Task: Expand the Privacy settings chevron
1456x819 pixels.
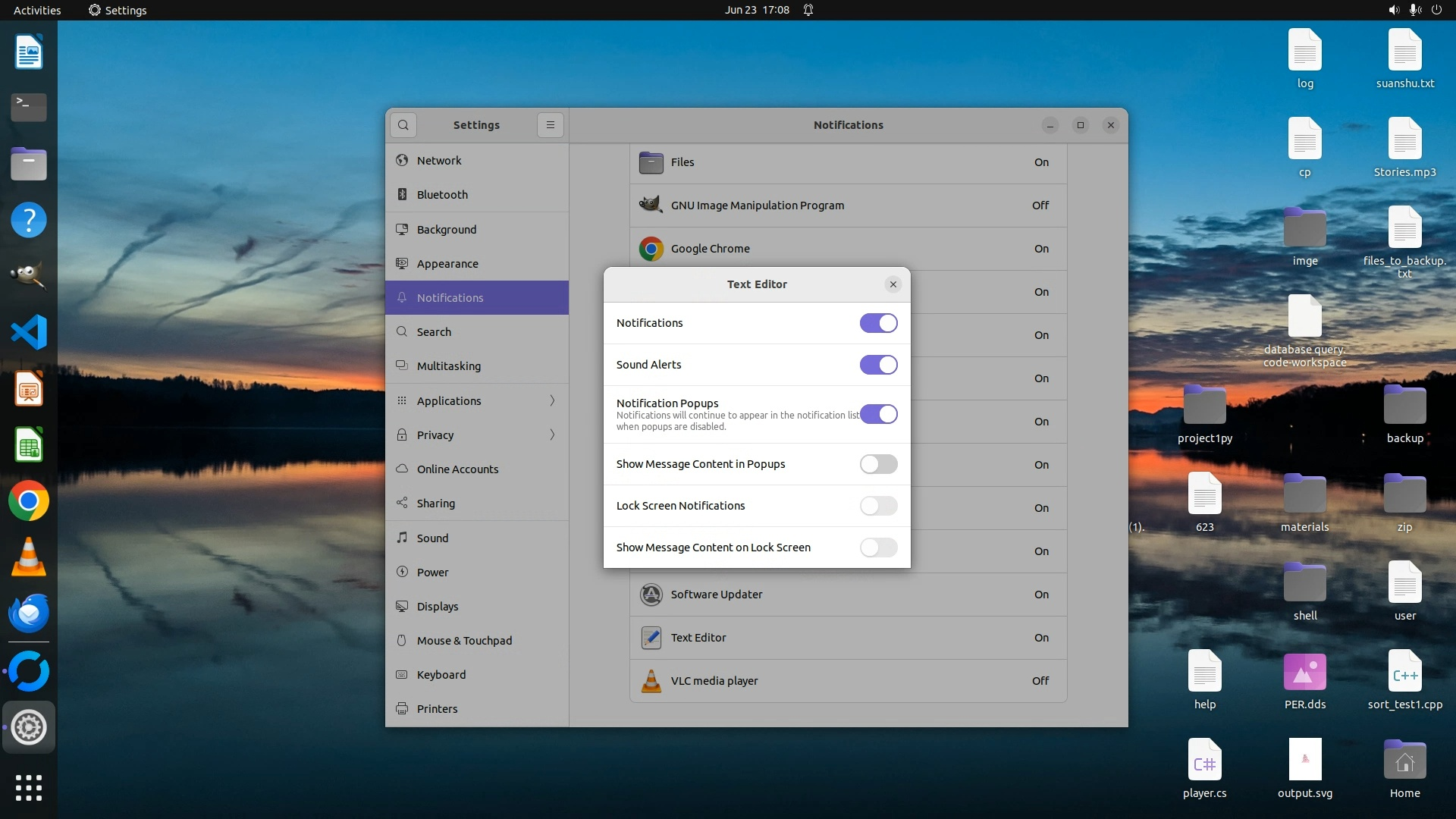Action: tap(552, 435)
